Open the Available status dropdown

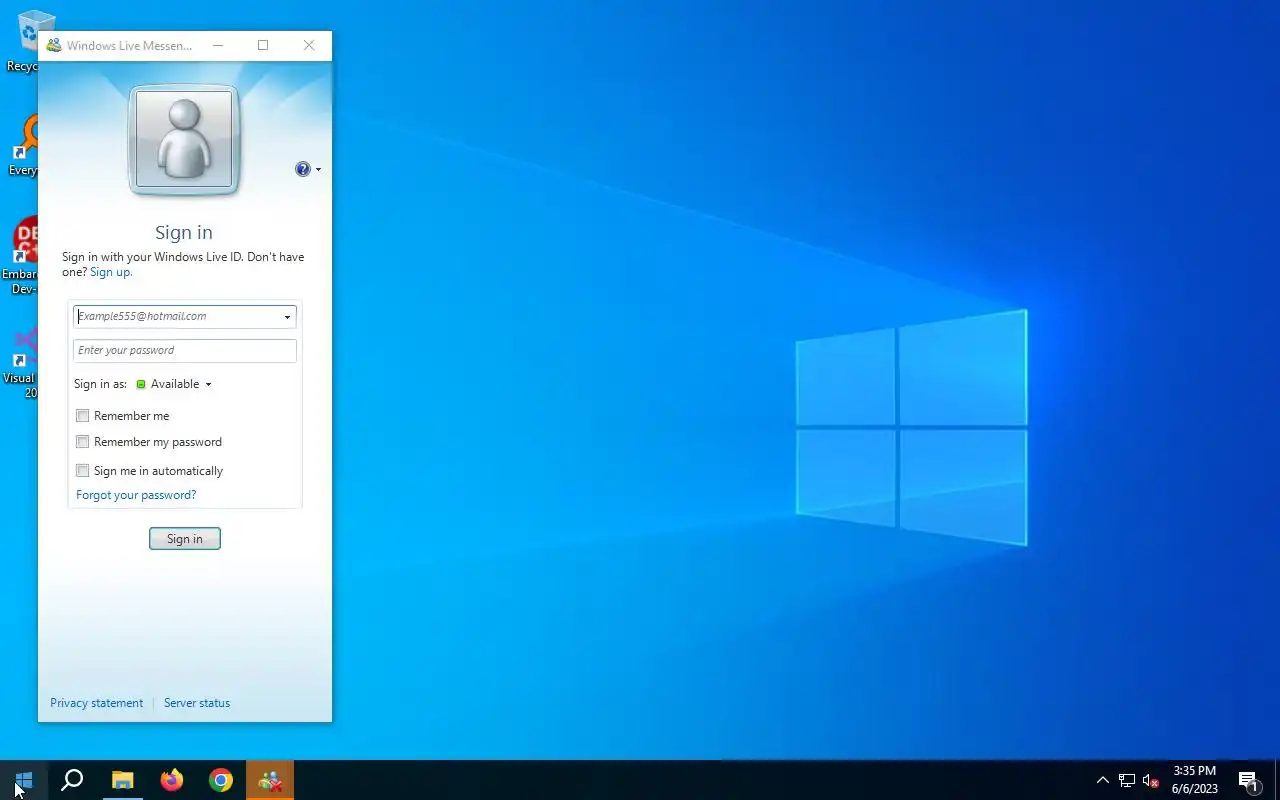[174, 384]
